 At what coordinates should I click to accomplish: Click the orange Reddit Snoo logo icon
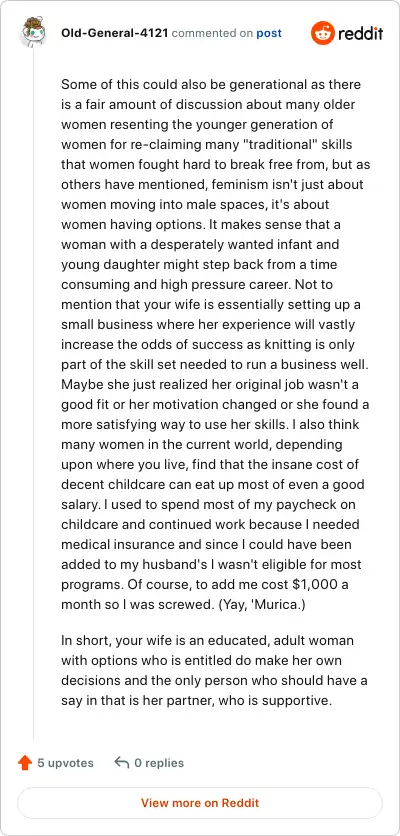coord(322,33)
